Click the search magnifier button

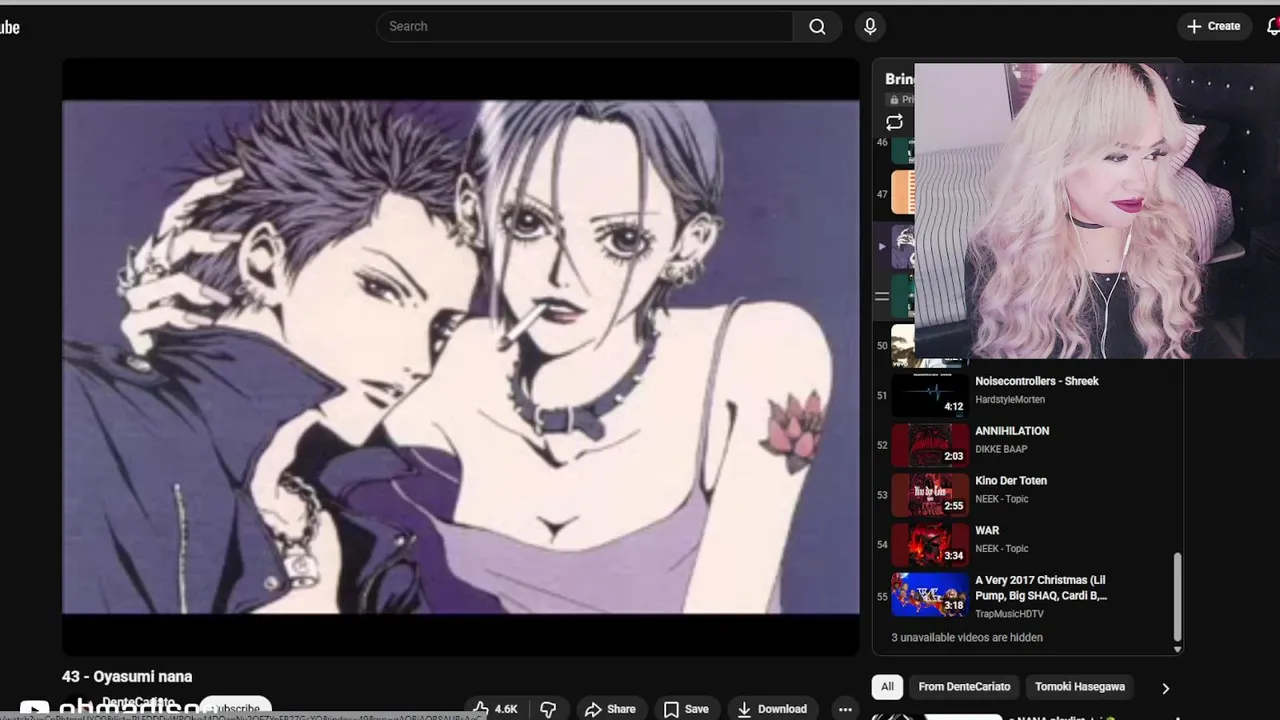817,27
